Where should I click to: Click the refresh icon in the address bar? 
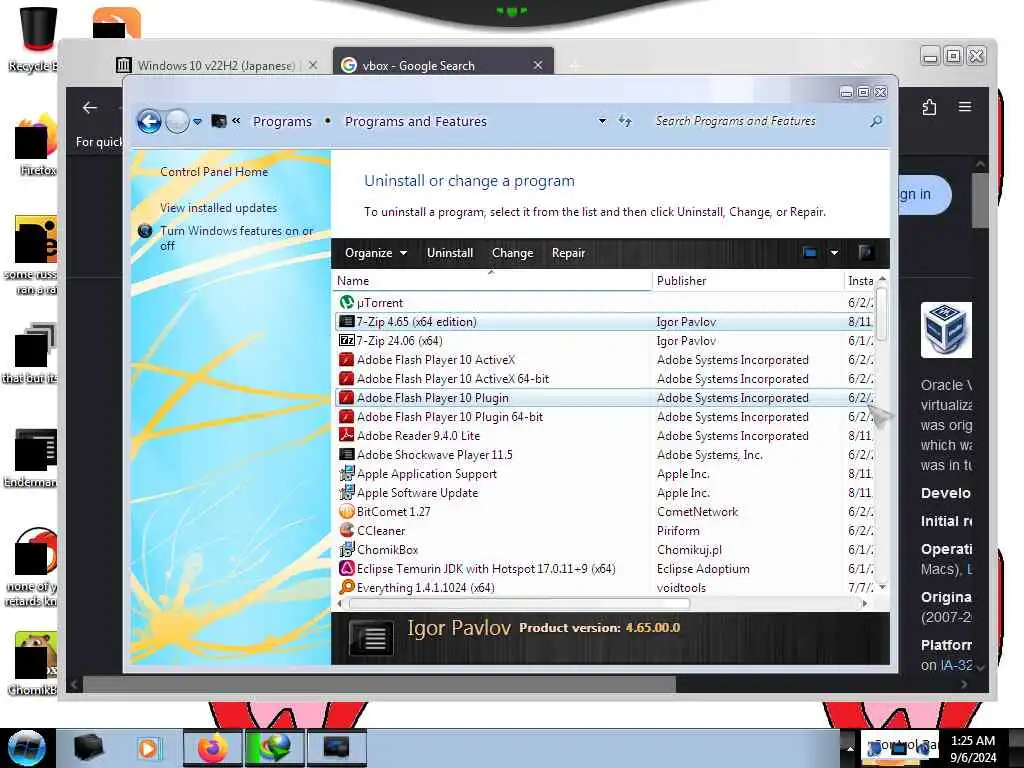pos(625,121)
